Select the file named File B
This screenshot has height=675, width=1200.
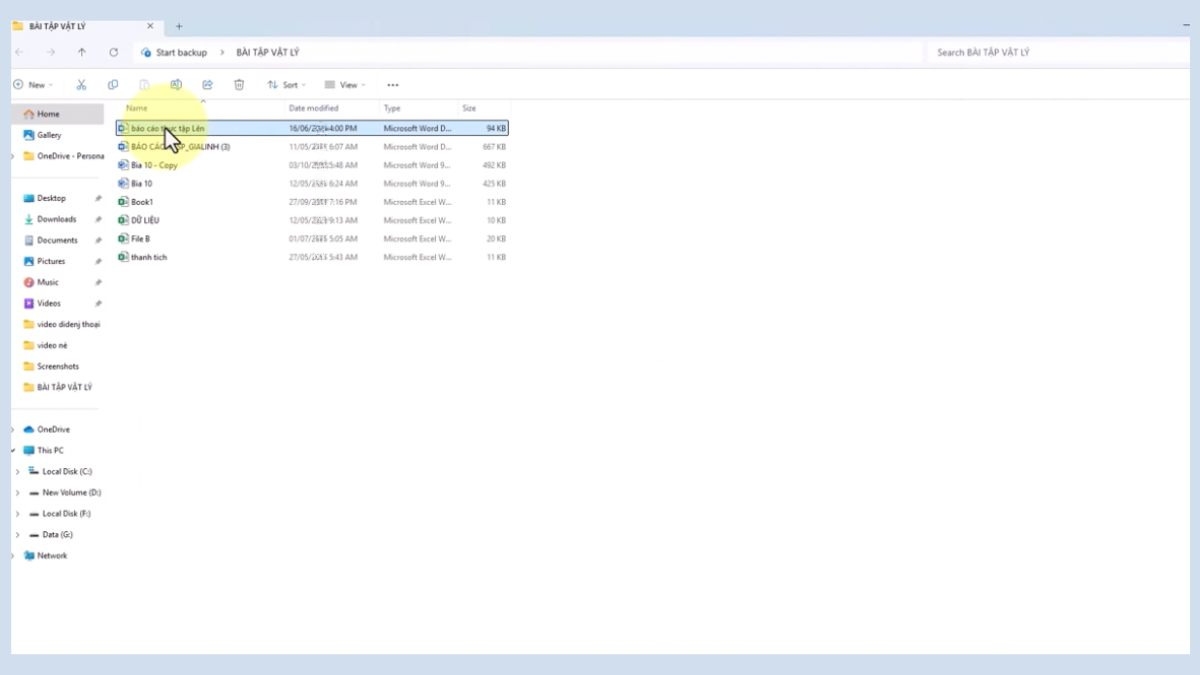tap(312, 239)
